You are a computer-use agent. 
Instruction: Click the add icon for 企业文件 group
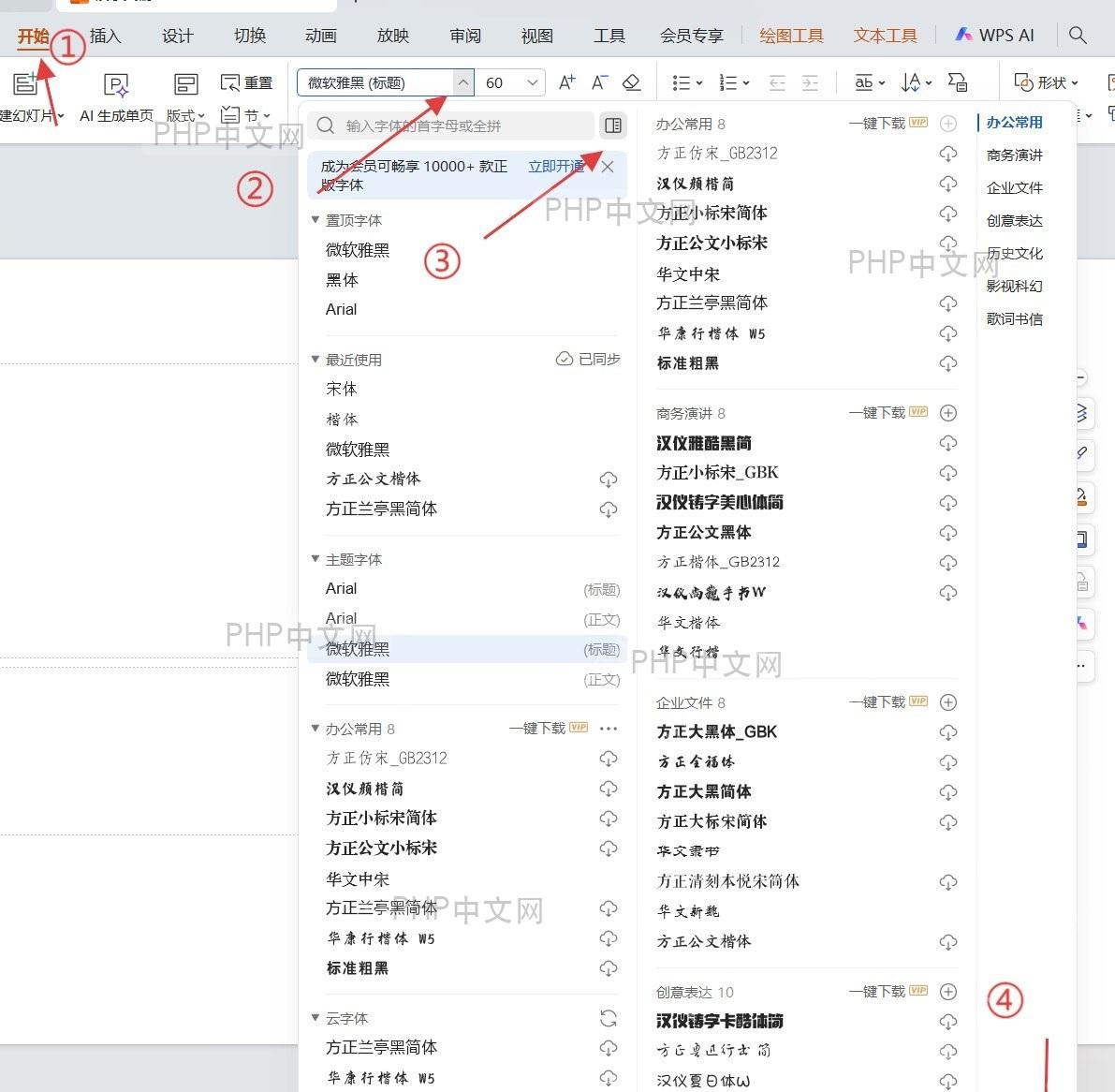pyautogui.click(x=948, y=702)
